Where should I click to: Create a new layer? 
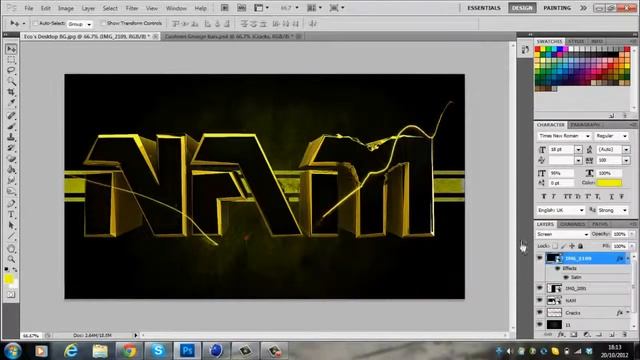click(612, 335)
